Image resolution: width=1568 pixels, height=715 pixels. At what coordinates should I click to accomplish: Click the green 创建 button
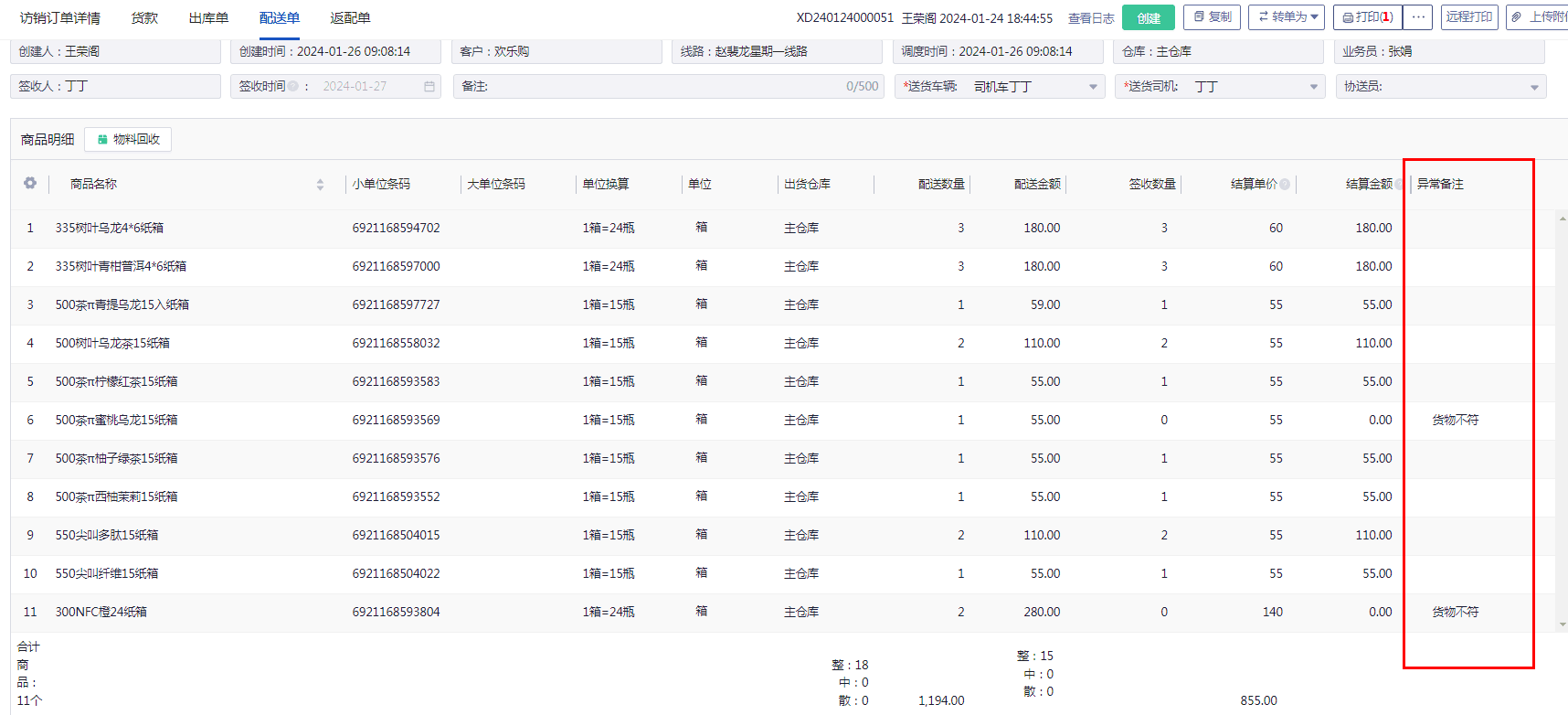[x=1149, y=17]
